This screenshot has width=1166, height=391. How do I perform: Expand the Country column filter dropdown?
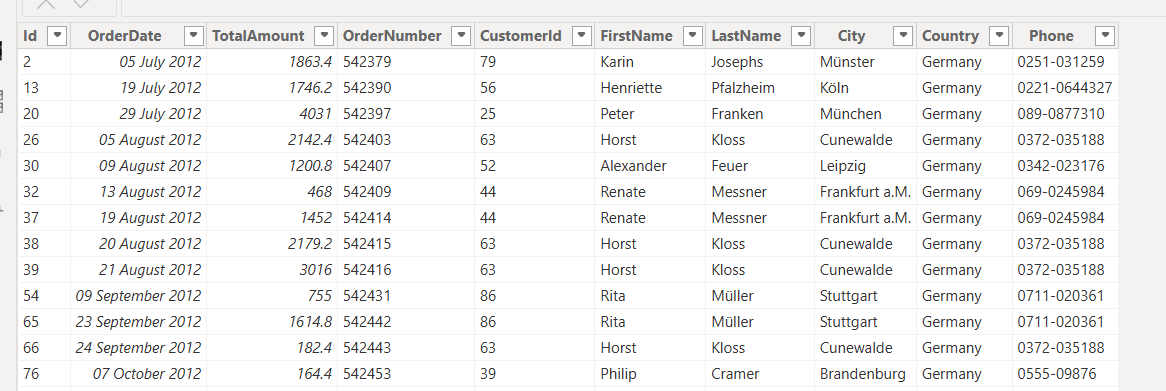1000,36
